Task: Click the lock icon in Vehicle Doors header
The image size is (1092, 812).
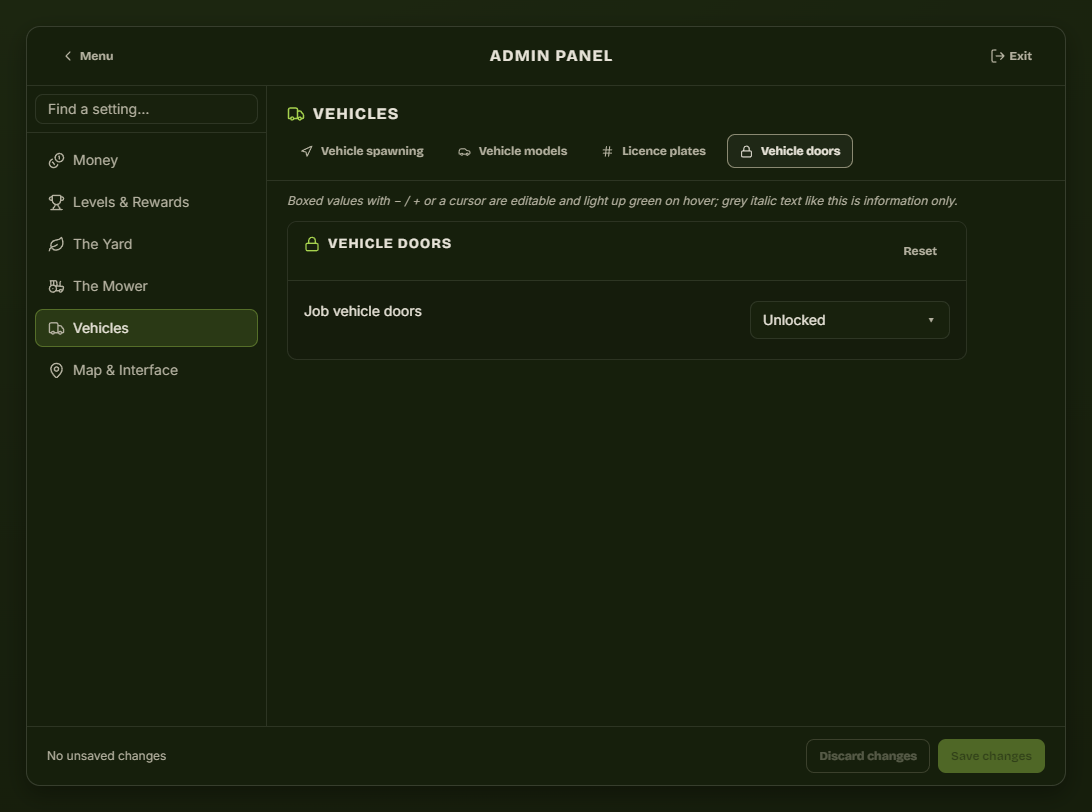Action: (312, 244)
